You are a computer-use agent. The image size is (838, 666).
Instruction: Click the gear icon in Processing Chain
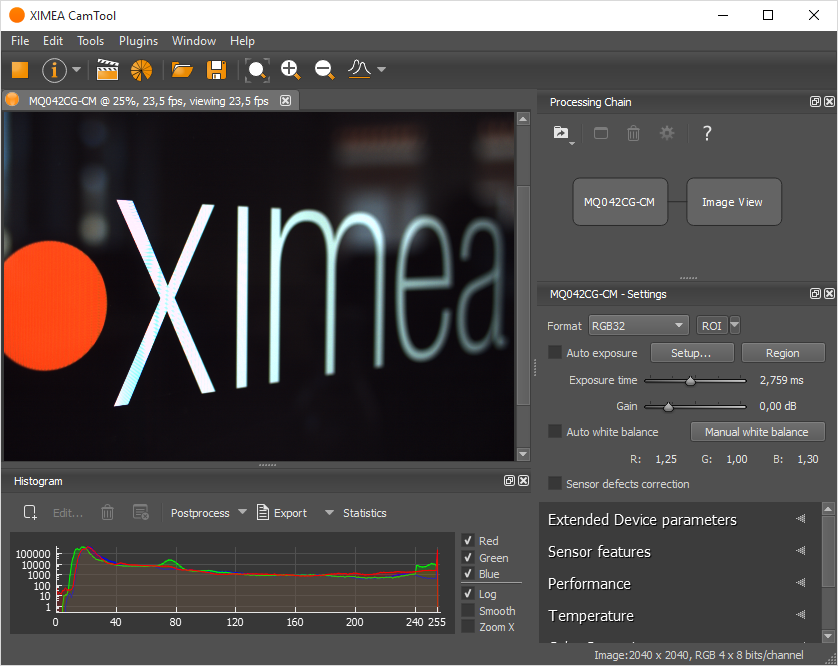666,133
